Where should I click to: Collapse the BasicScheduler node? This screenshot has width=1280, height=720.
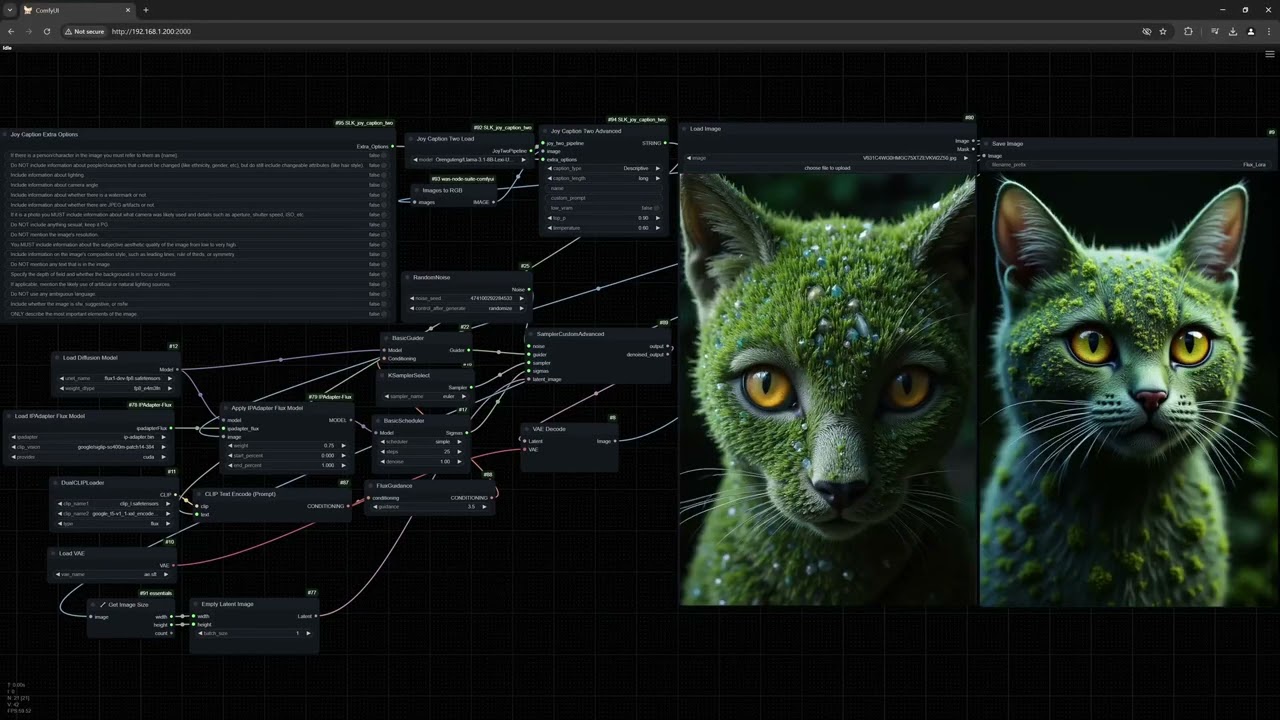tap(378, 420)
